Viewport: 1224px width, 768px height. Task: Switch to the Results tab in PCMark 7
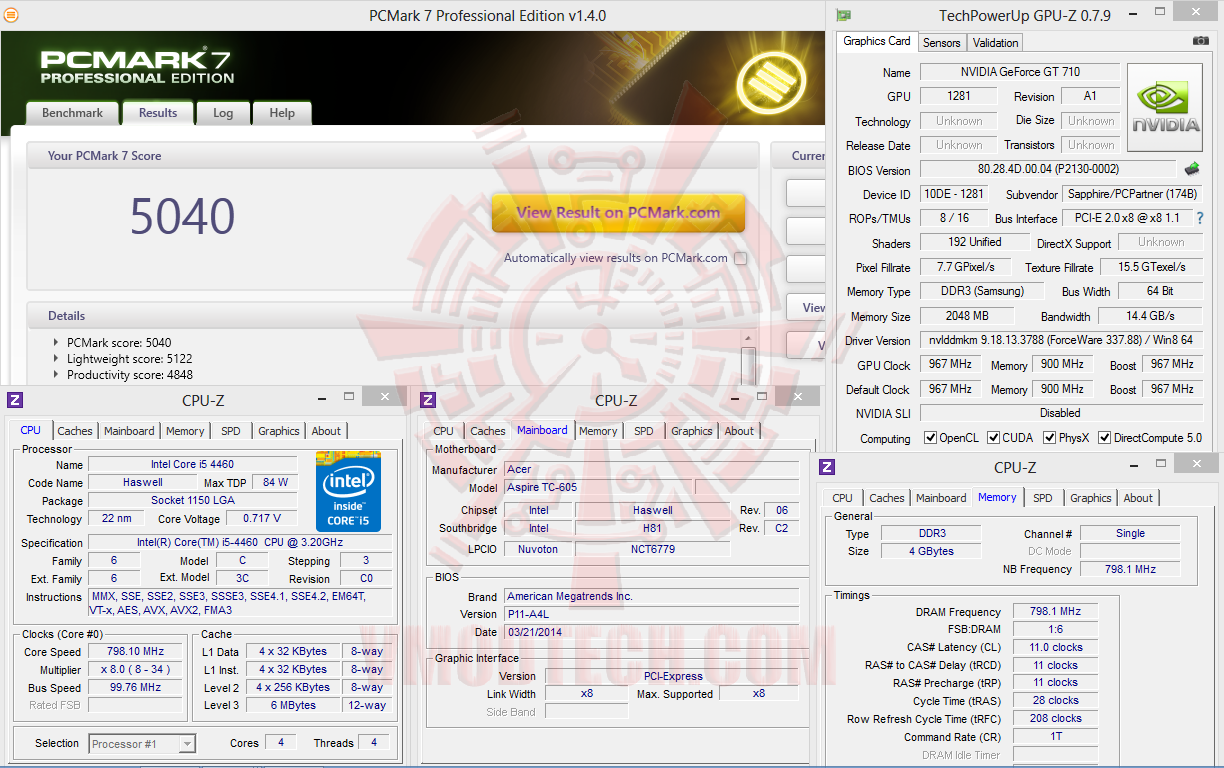[x=158, y=113]
